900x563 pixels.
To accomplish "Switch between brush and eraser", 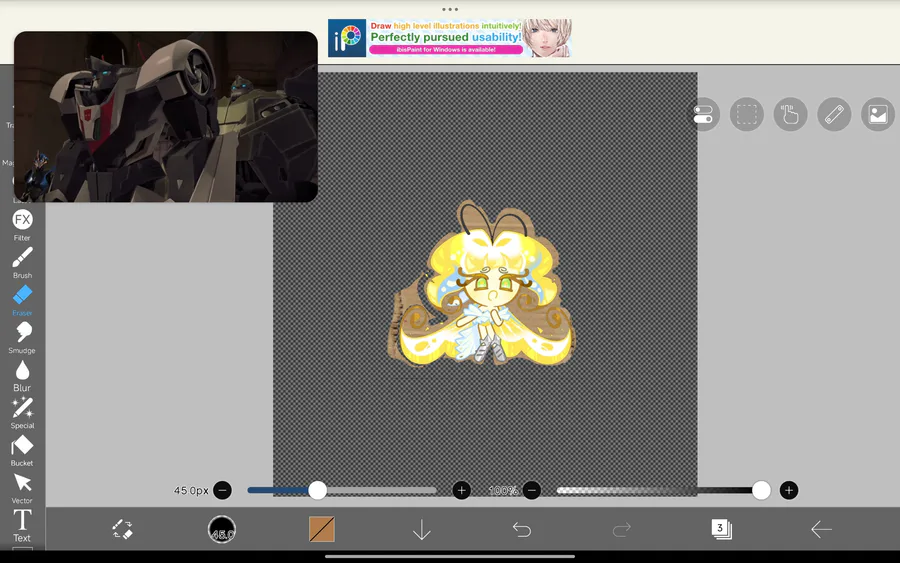I will (x=122, y=529).
